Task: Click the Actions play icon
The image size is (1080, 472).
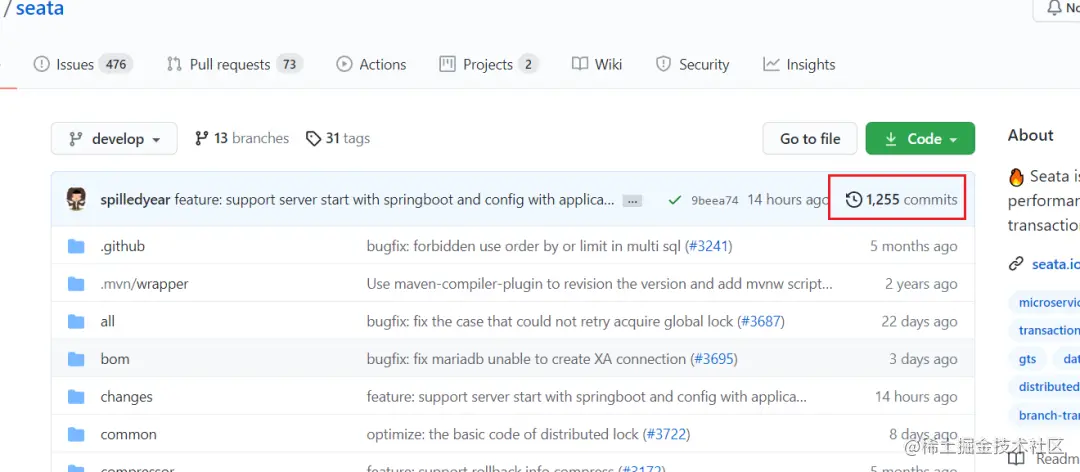Action: click(344, 65)
